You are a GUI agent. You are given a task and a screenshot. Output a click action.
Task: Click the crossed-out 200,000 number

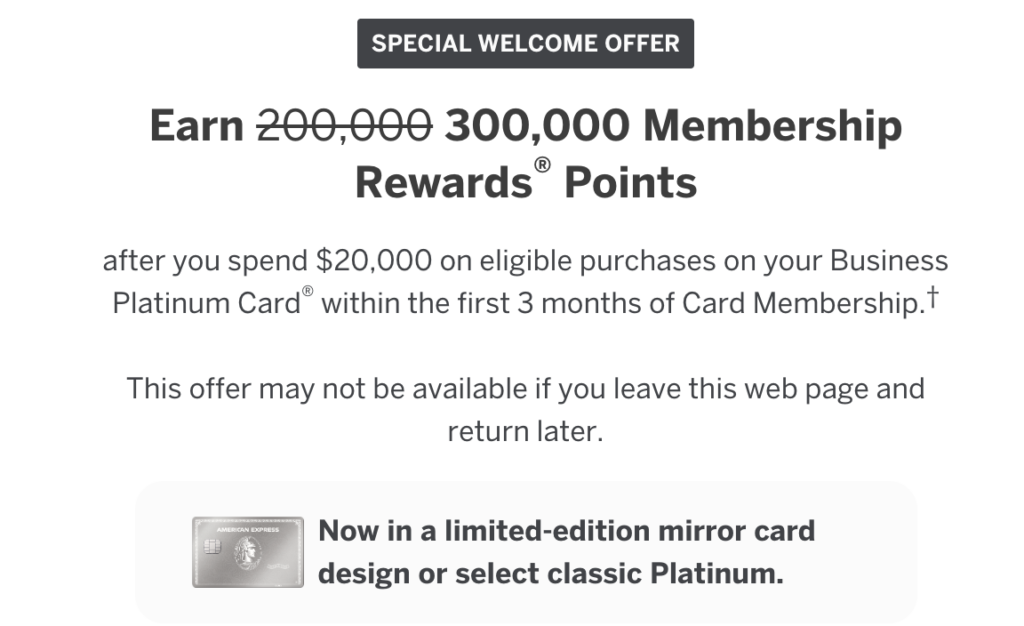click(345, 127)
